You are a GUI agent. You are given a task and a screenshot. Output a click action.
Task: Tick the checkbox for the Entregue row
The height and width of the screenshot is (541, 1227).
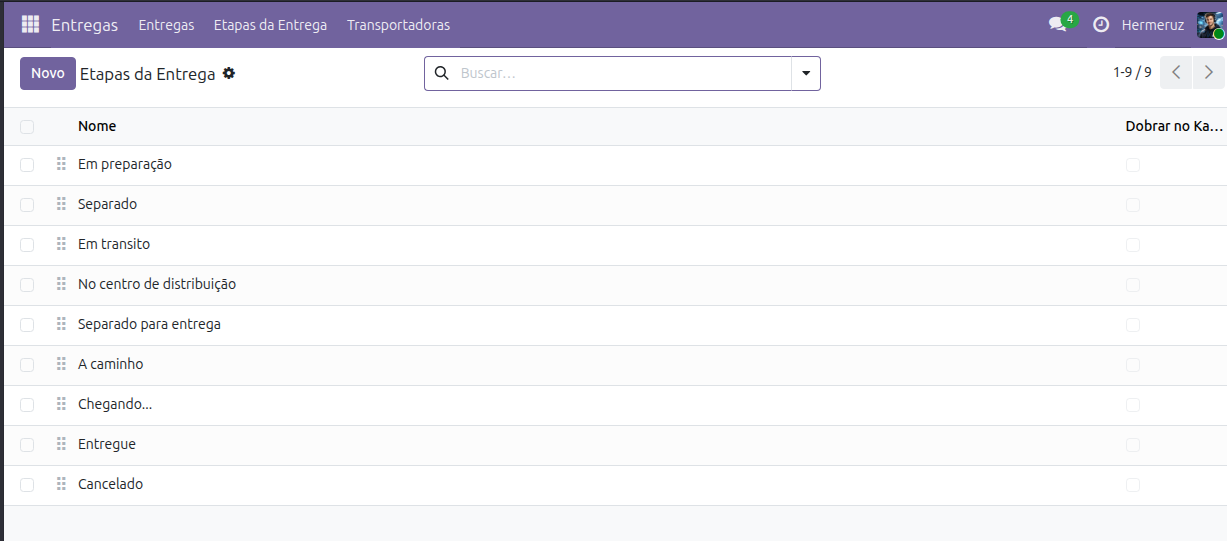(27, 444)
